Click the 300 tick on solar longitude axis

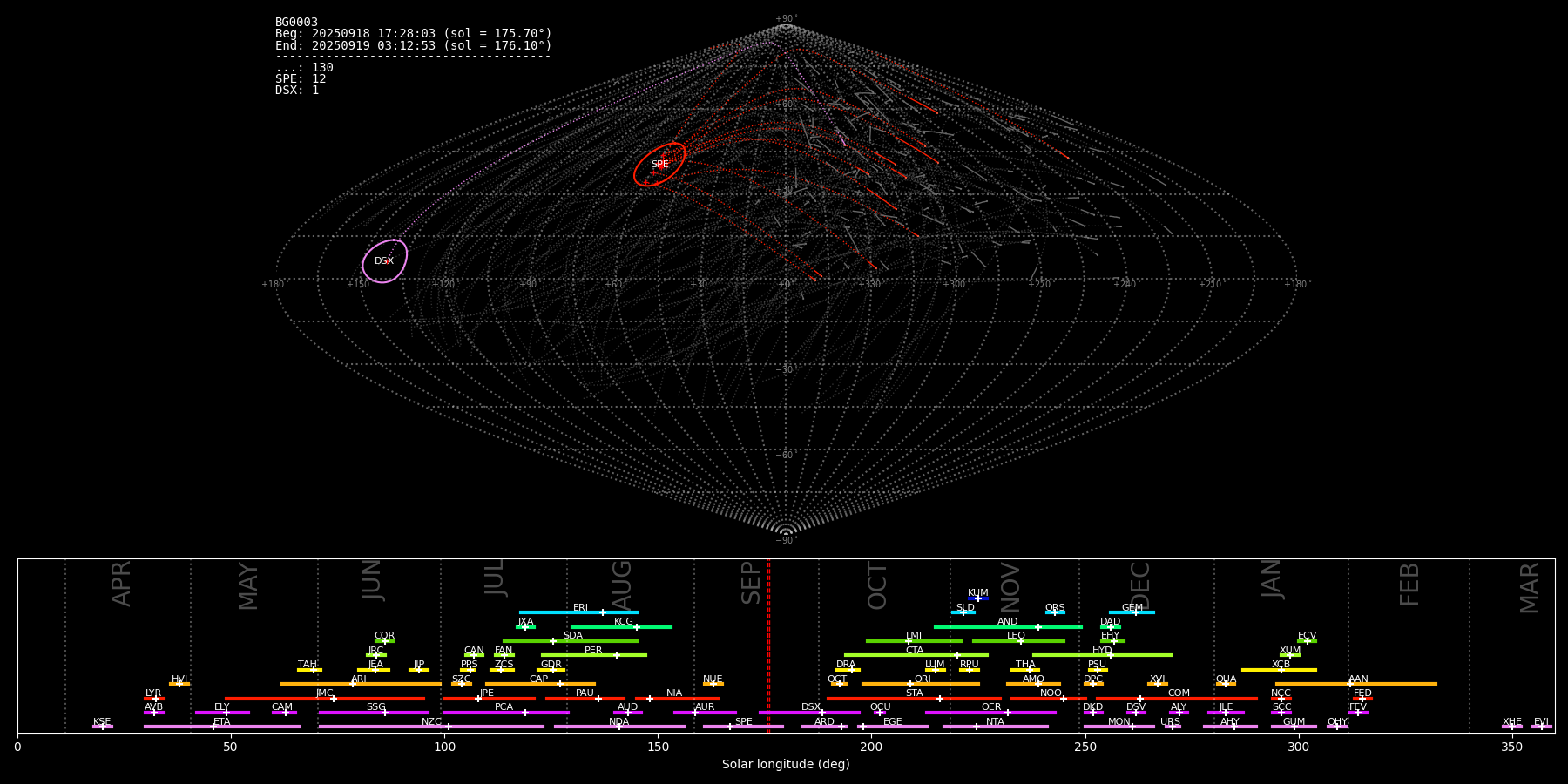[x=1298, y=747]
